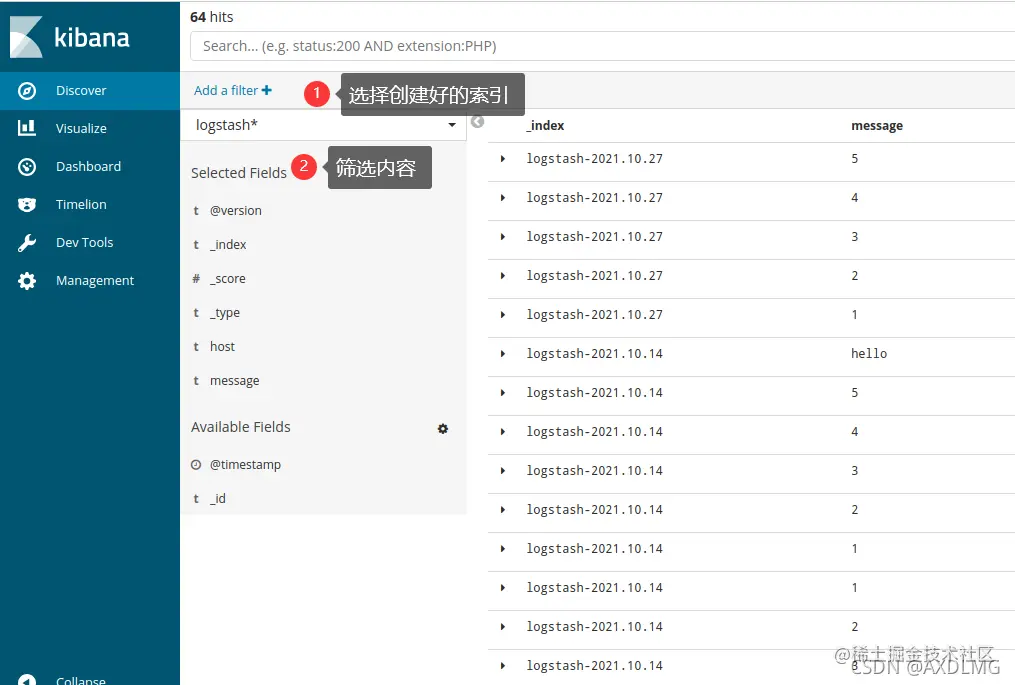Open the Dashboard gauge icon
The height and width of the screenshot is (685, 1015).
(27, 166)
